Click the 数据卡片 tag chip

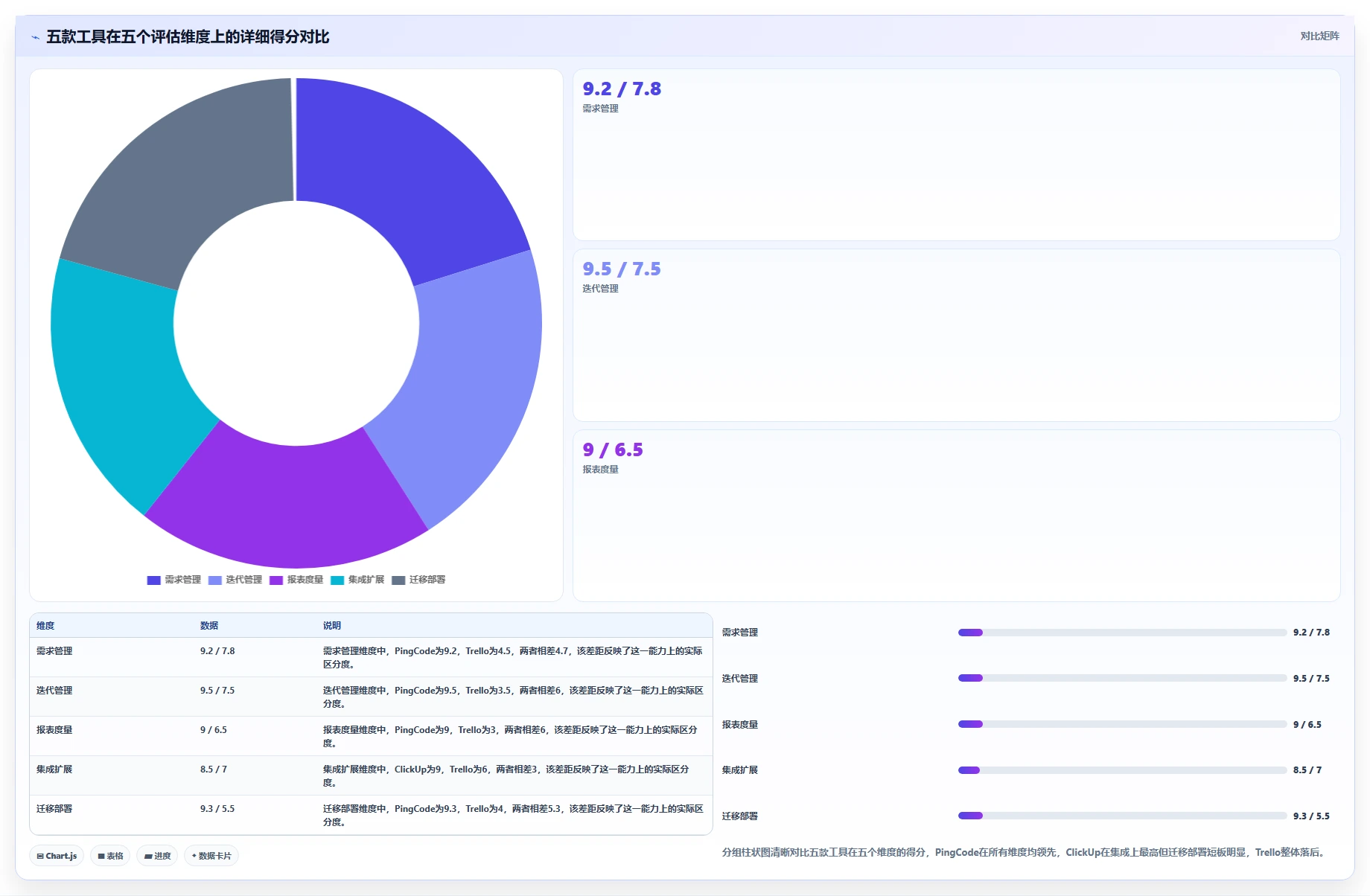click(x=211, y=856)
